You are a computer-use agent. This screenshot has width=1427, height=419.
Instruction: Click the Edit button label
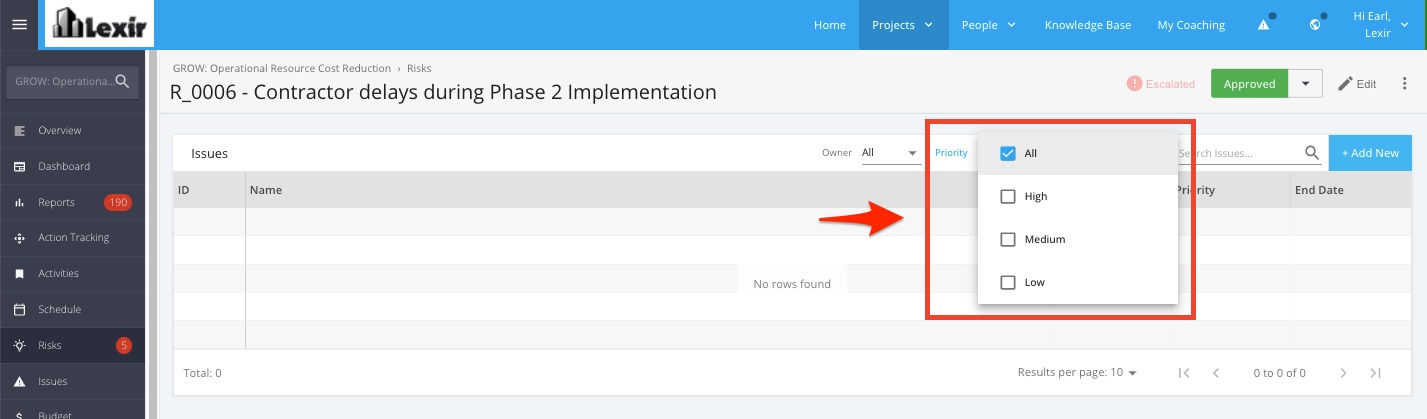click(x=1366, y=84)
